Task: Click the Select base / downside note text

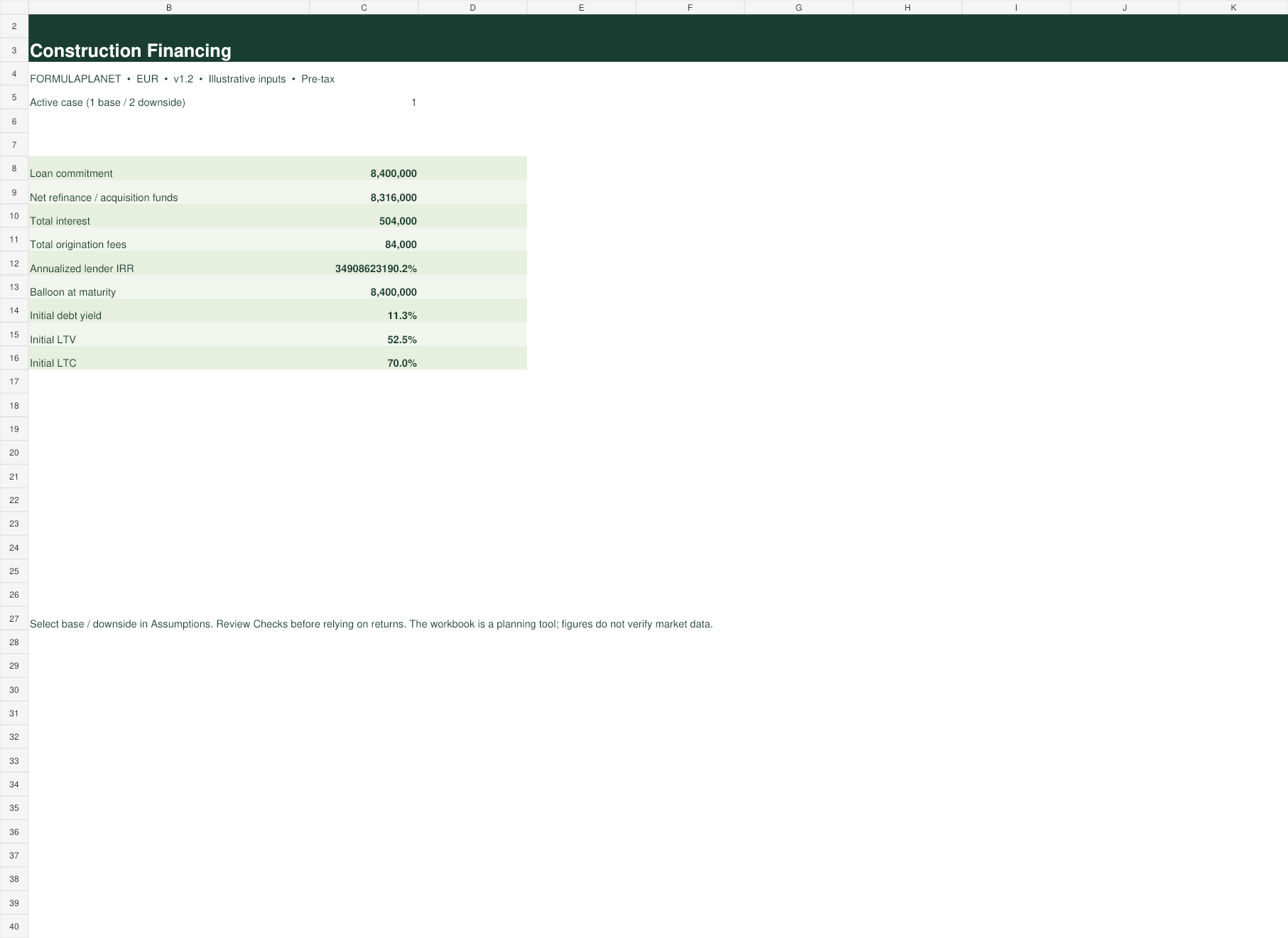Action: click(371, 624)
